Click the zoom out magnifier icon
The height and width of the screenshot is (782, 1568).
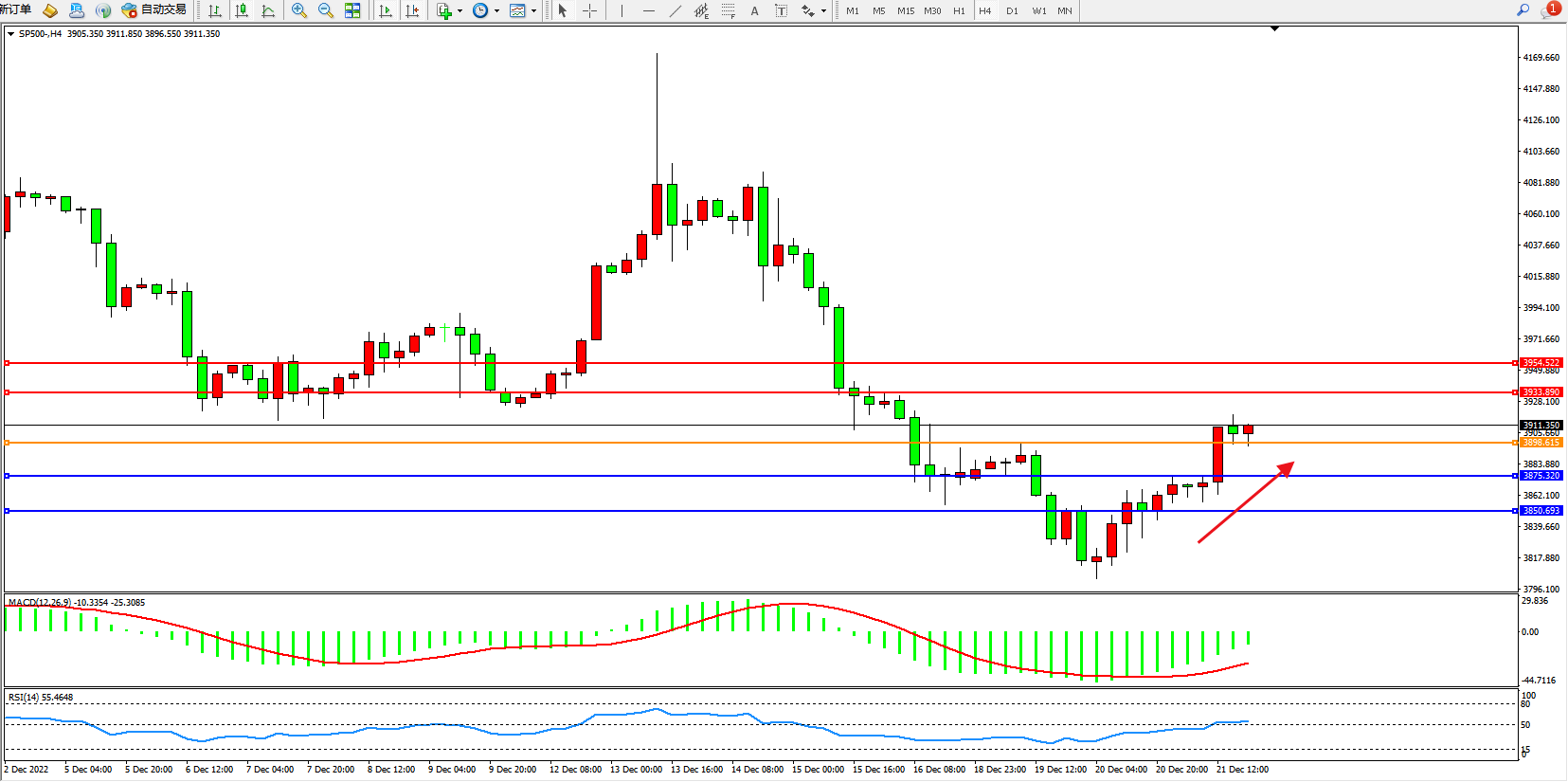click(x=326, y=10)
